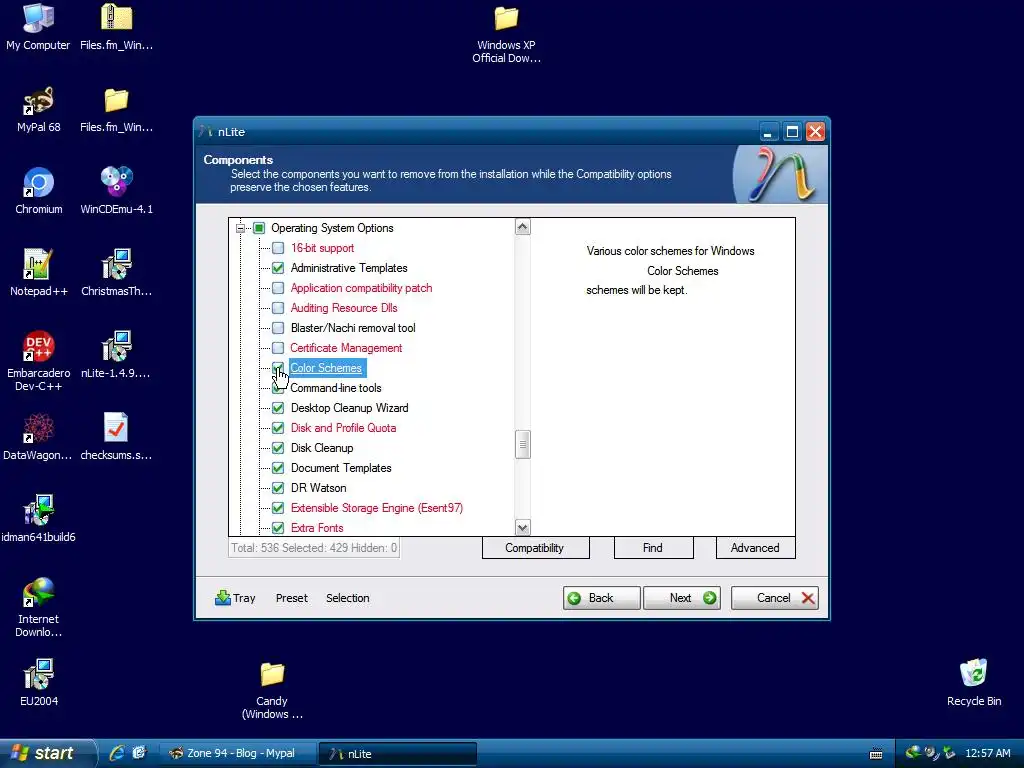Click the Find button

[653, 548]
